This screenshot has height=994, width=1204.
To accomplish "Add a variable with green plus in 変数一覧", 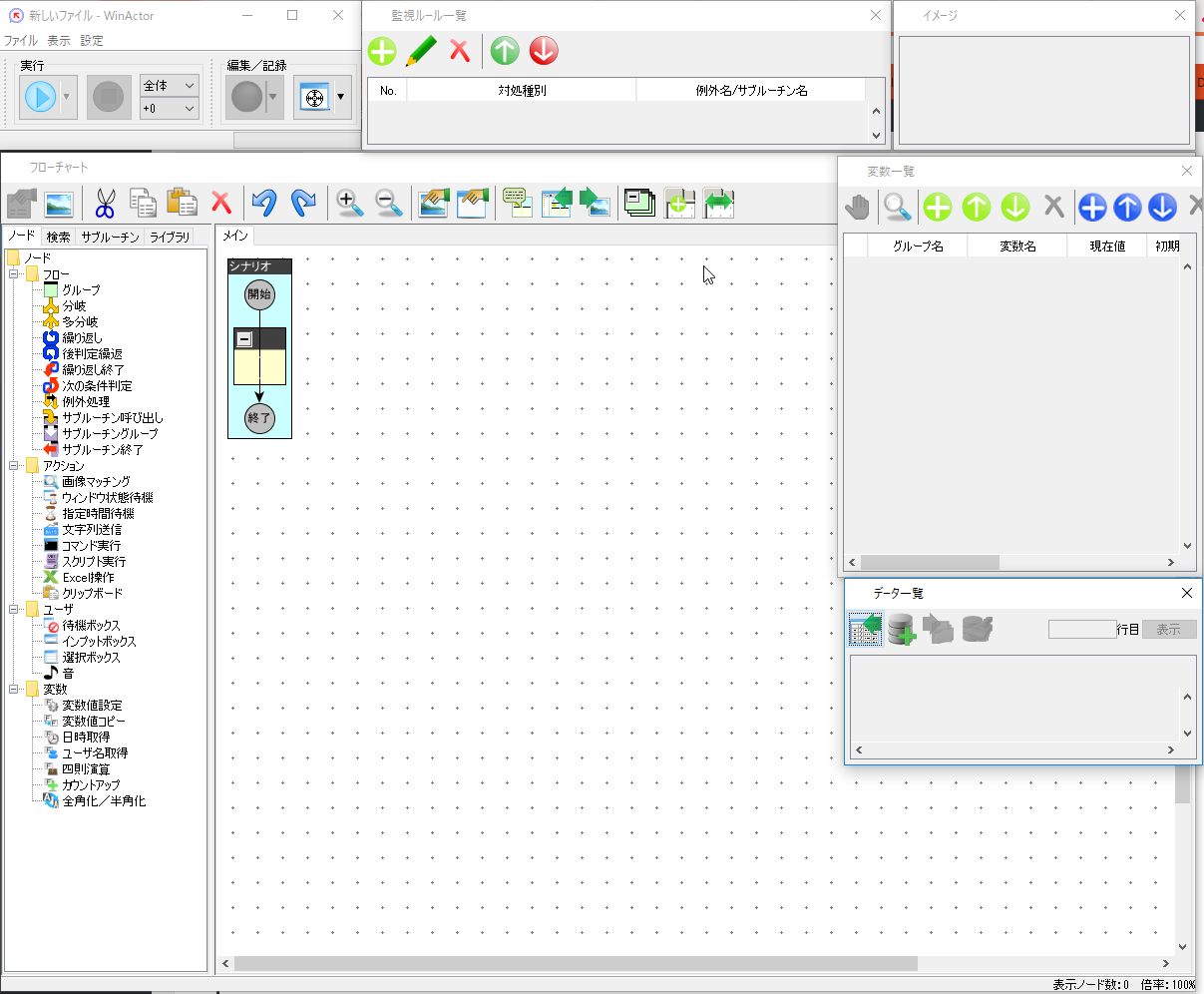I will point(937,207).
